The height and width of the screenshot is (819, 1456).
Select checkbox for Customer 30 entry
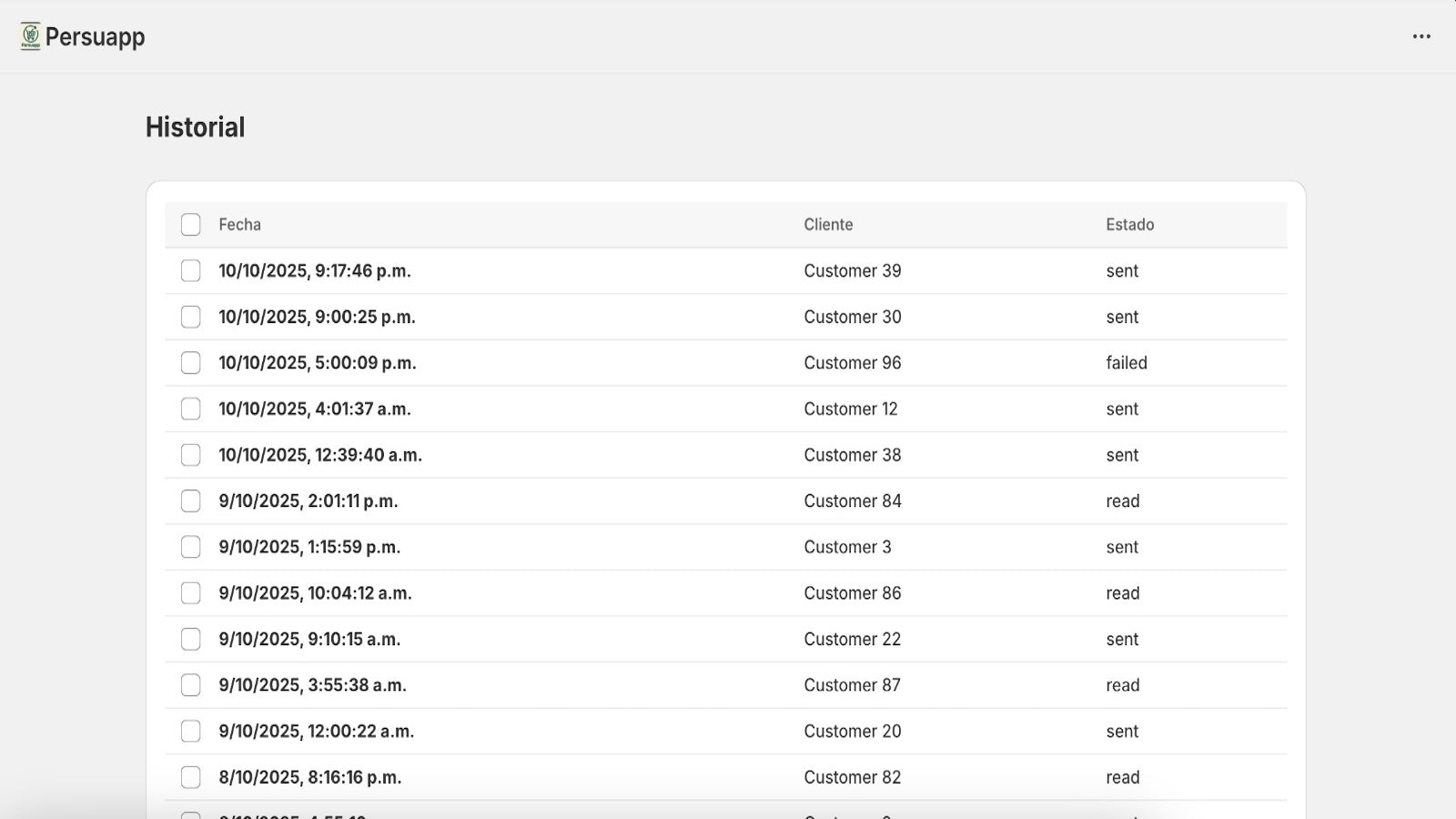(x=190, y=317)
